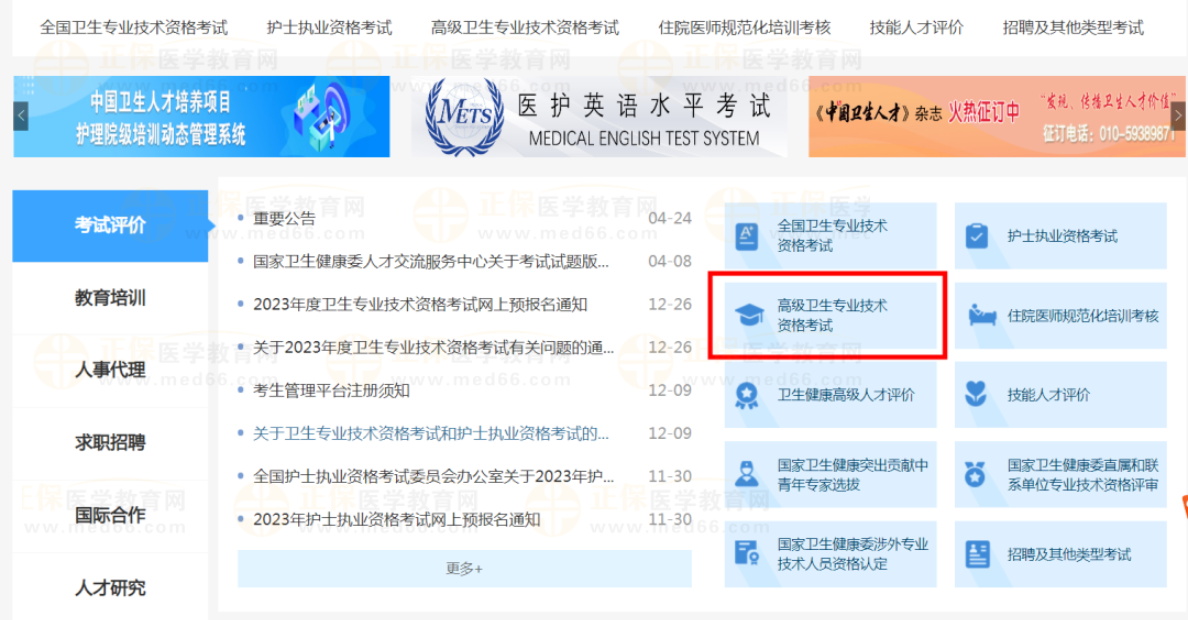1188x620 pixels.
Task: Switch to the 教育培训 side tab
Action: pos(110,298)
